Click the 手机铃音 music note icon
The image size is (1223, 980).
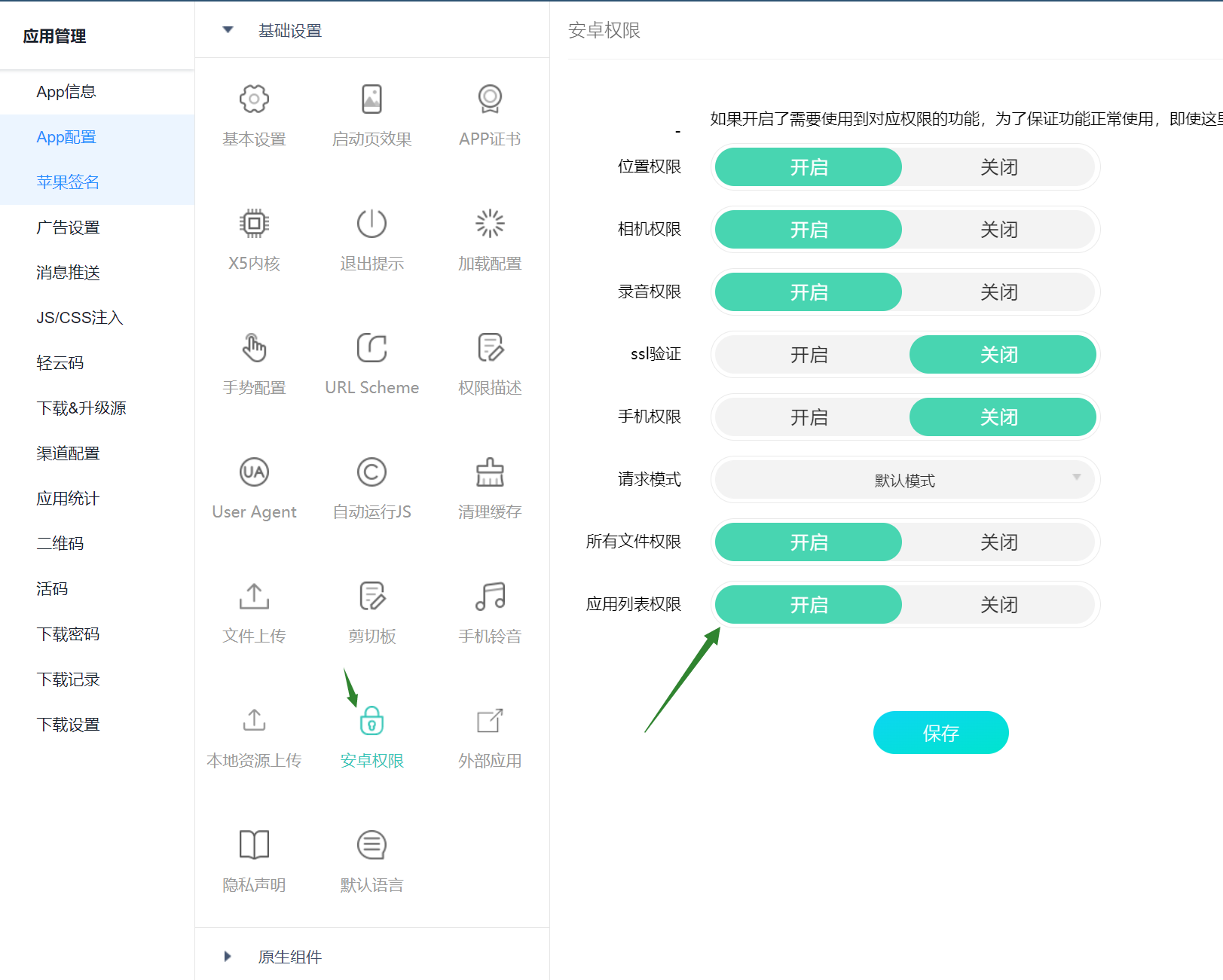[x=490, y=597]
